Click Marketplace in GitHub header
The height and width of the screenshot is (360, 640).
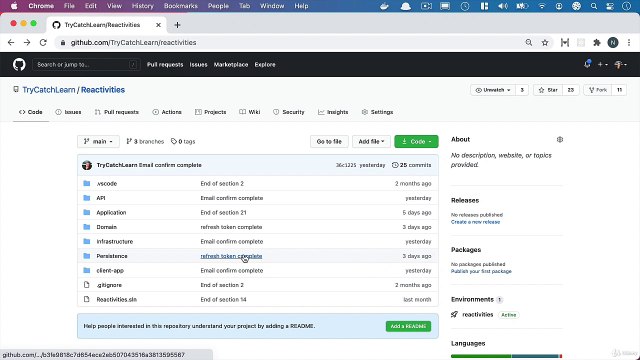231,64
